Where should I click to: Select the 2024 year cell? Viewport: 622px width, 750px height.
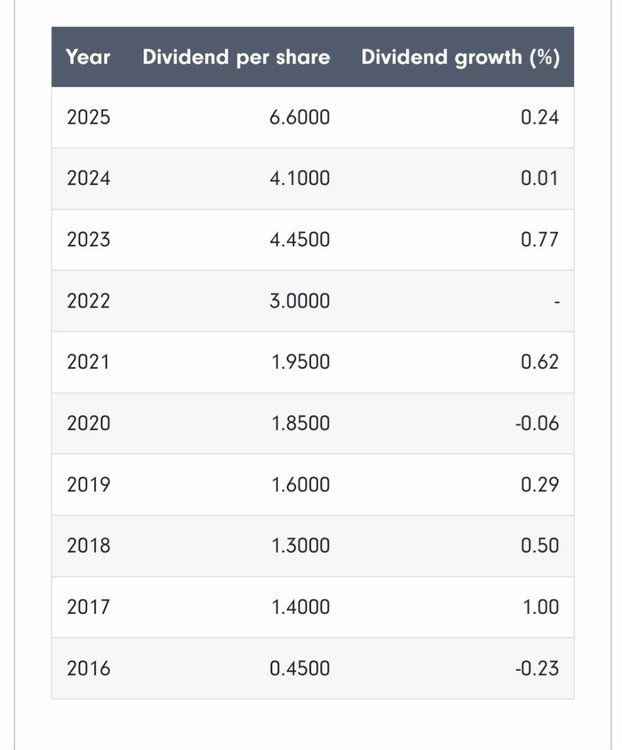88,179
